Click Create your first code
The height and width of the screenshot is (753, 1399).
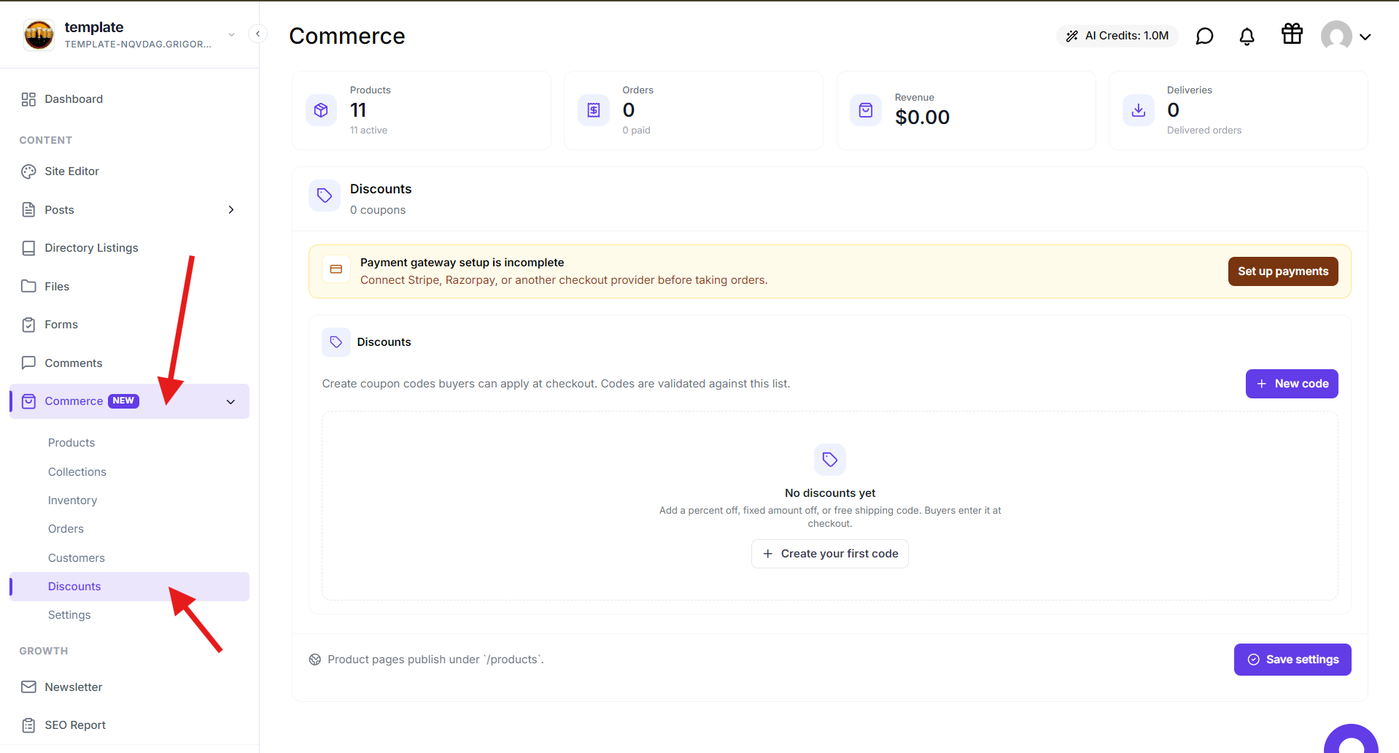coord(830,554)
